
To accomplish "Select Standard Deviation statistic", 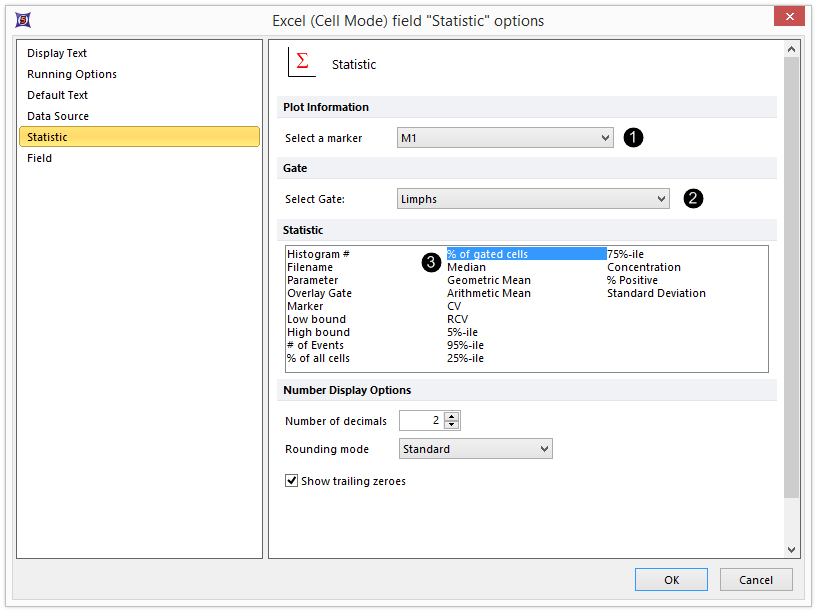I will 656,293.
